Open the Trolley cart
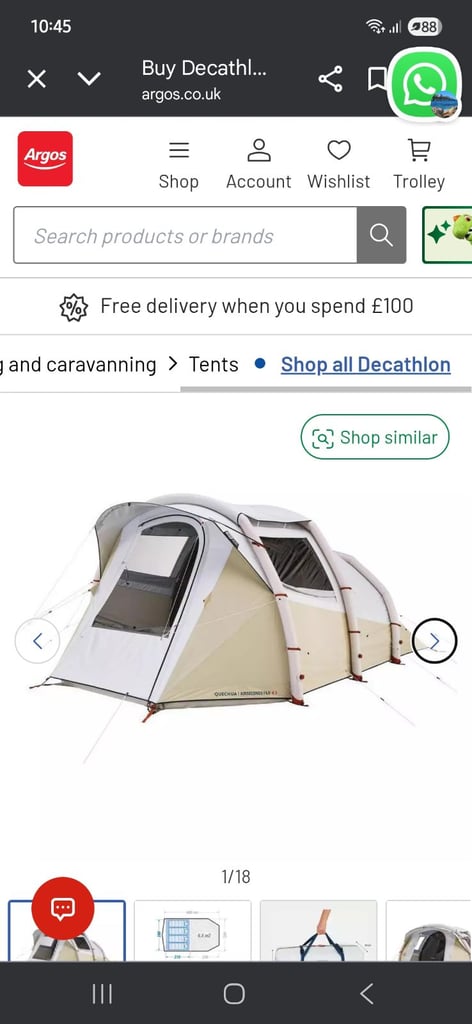This screenshot has height=1024, width=472. coord(419,165)
